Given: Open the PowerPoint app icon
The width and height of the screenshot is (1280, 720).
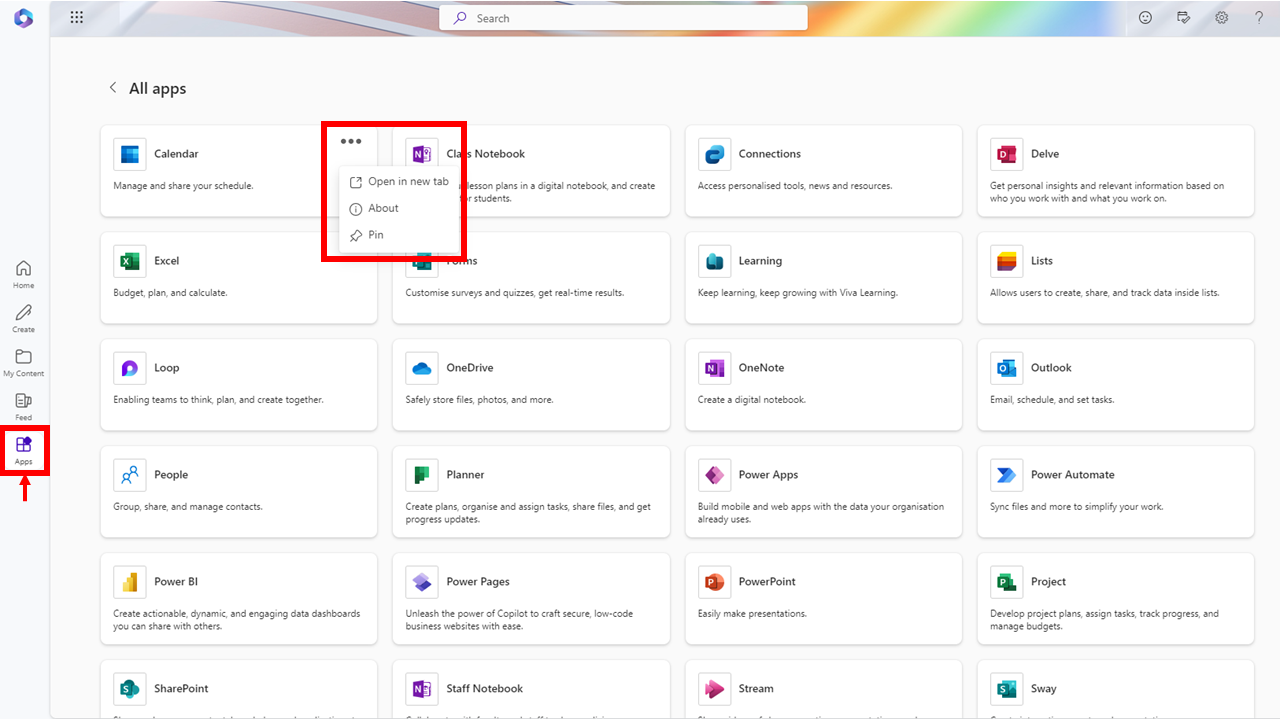Looking at the screenshot, I should (714, 581).
